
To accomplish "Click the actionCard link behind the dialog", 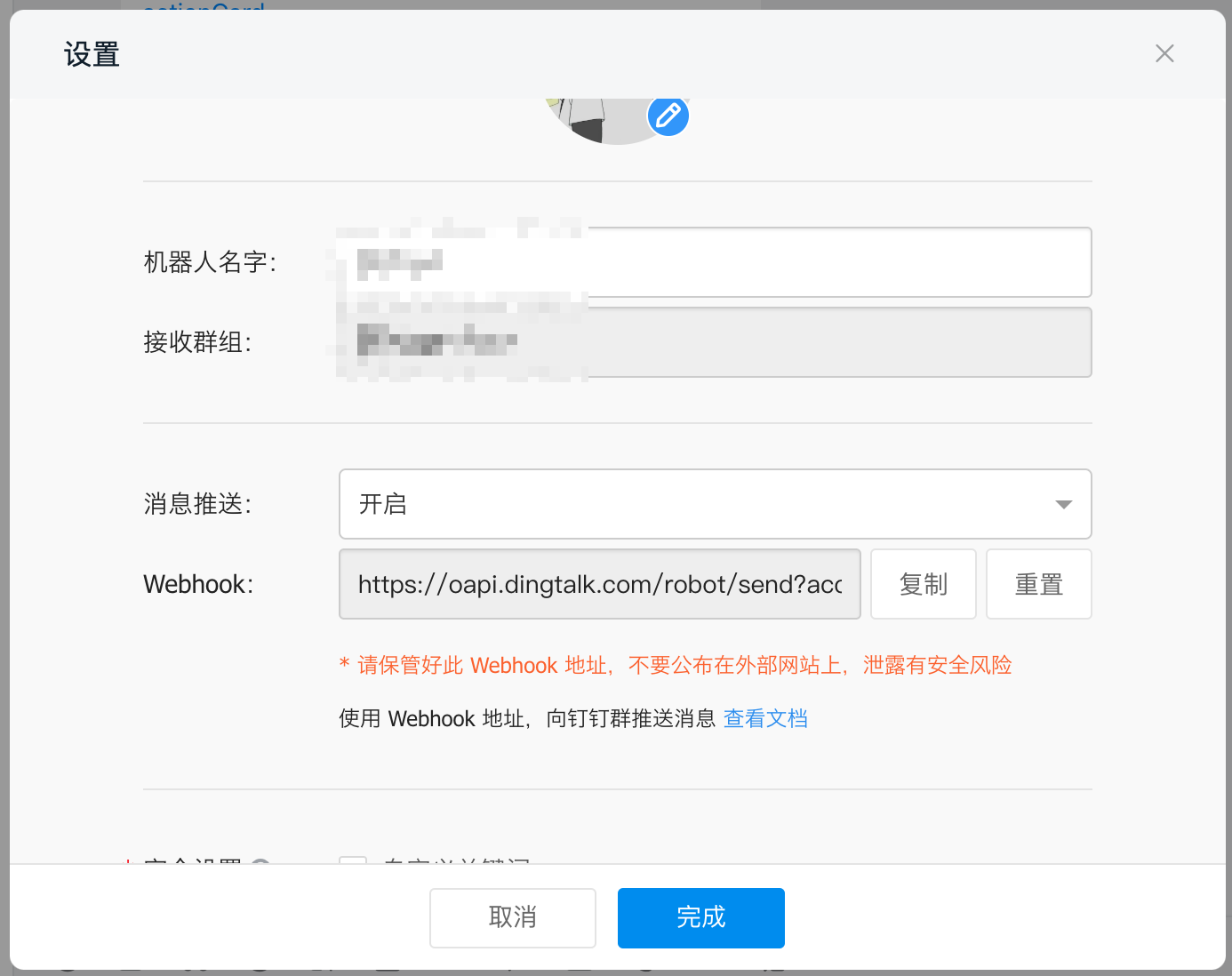I will point(203,9).
